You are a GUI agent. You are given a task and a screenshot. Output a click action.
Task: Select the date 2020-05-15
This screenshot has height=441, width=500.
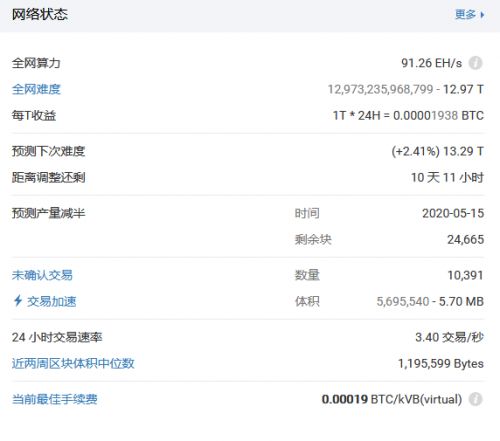(x=453, y=213)
